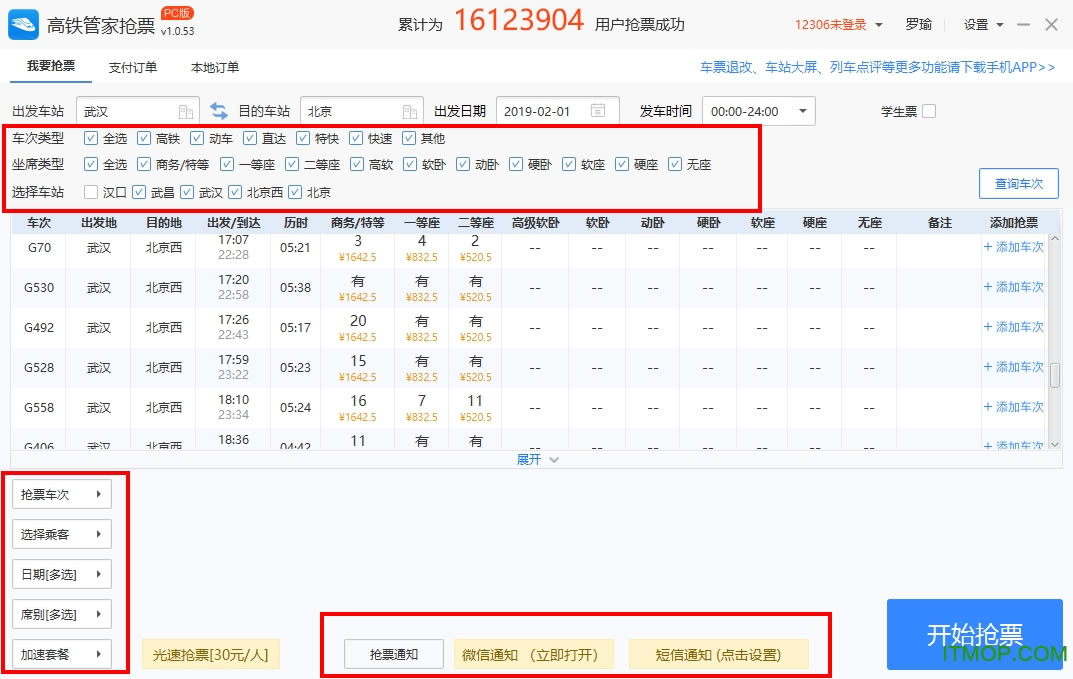This screenshot has height=679, width=1073.
Task: Switch to 支付订单 tab
Action: coord(133,67)
